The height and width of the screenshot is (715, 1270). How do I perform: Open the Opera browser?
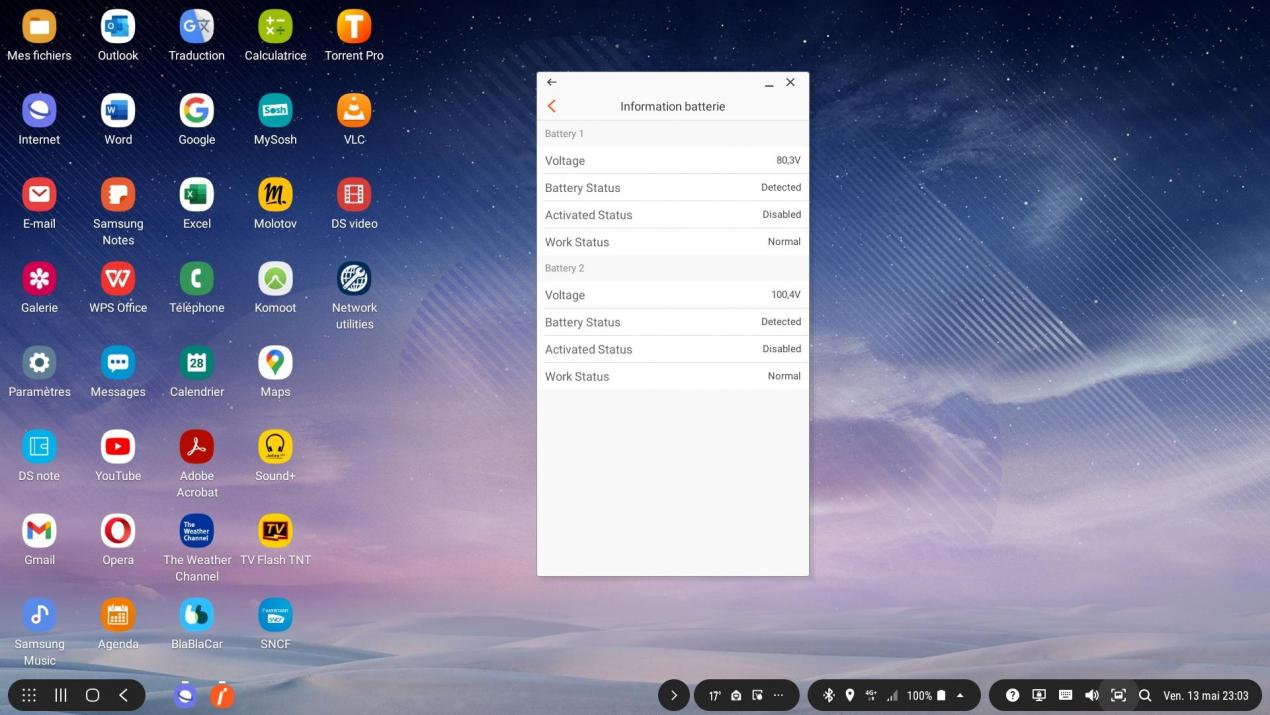[118, 530]
